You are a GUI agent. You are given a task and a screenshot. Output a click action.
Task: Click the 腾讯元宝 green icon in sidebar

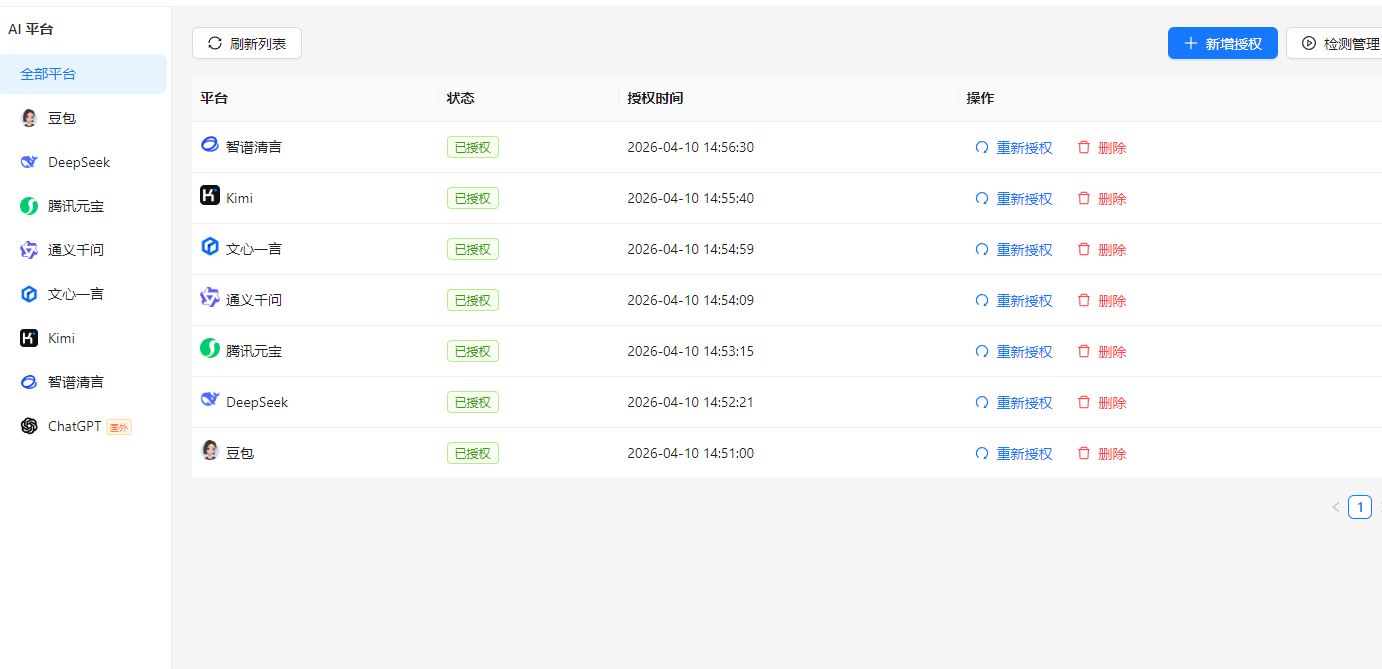click(29, 206)
